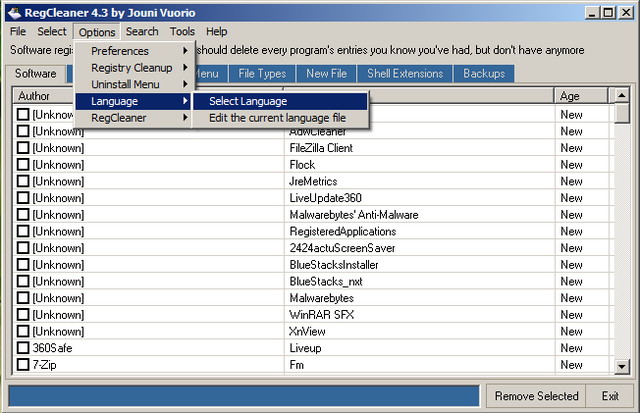Sort by the Author column header

pos(44,96)
